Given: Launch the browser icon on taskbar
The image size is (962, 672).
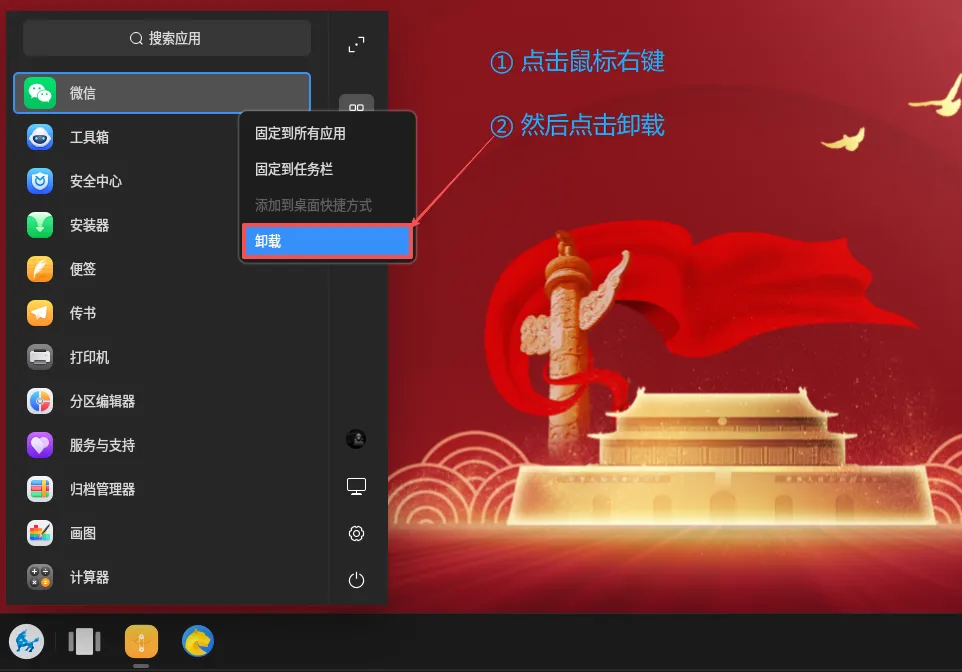Looking at the screenshot, I should coord(198,641).
